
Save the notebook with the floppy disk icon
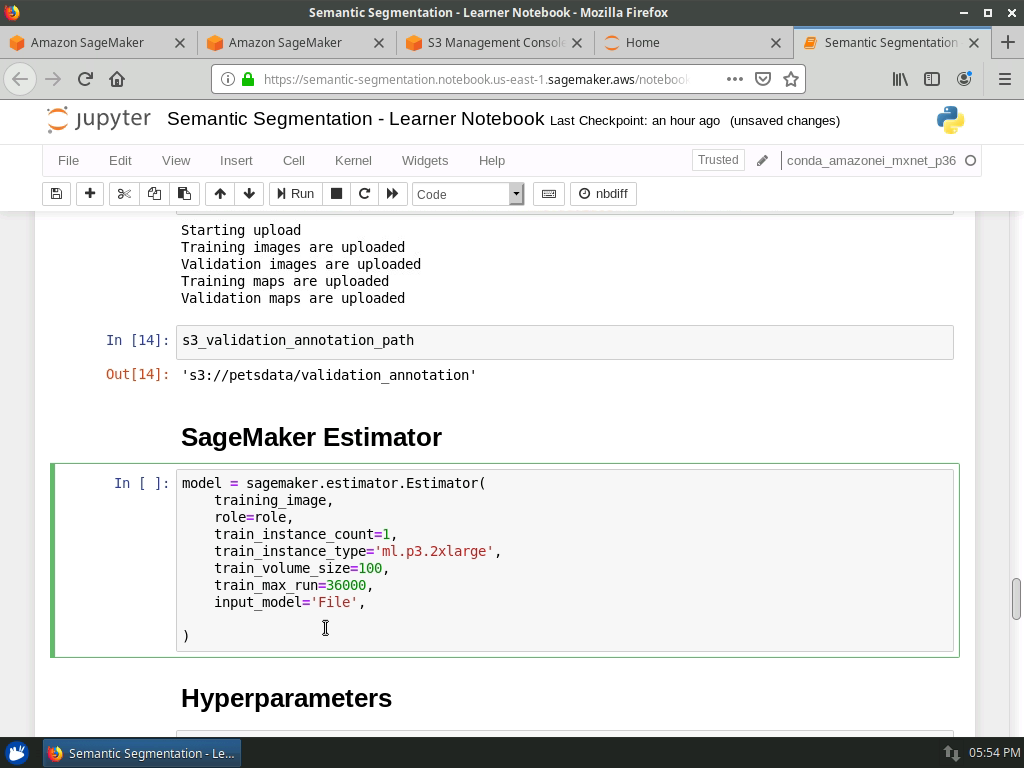pyautogui.click(x=57, y=194)
